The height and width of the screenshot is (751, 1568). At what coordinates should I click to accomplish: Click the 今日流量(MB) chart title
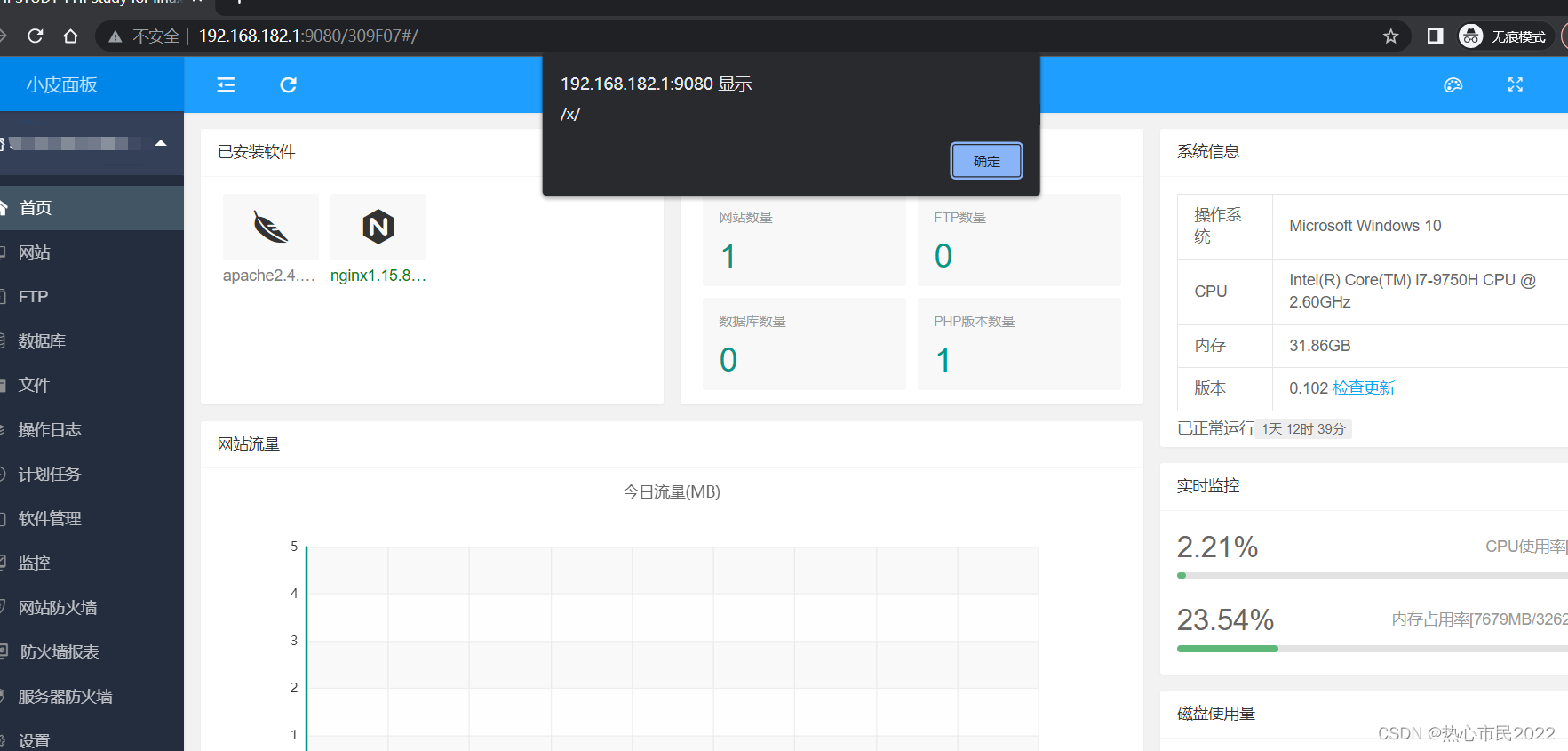pyautogui.click(x=672, y=491)
